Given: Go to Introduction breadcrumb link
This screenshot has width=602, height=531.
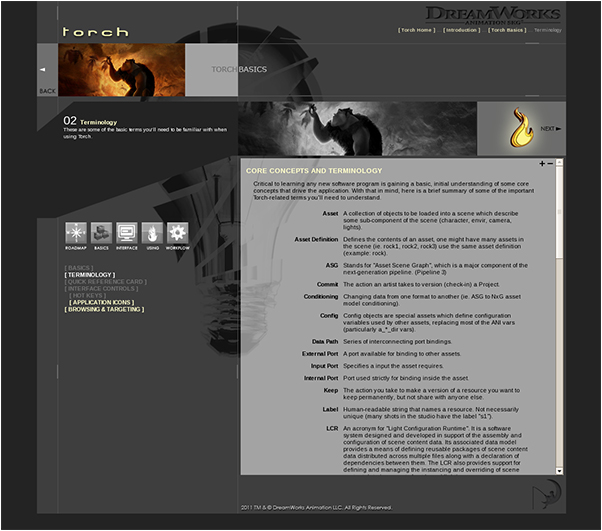Looking at the screenshot, I should [461, 30].
